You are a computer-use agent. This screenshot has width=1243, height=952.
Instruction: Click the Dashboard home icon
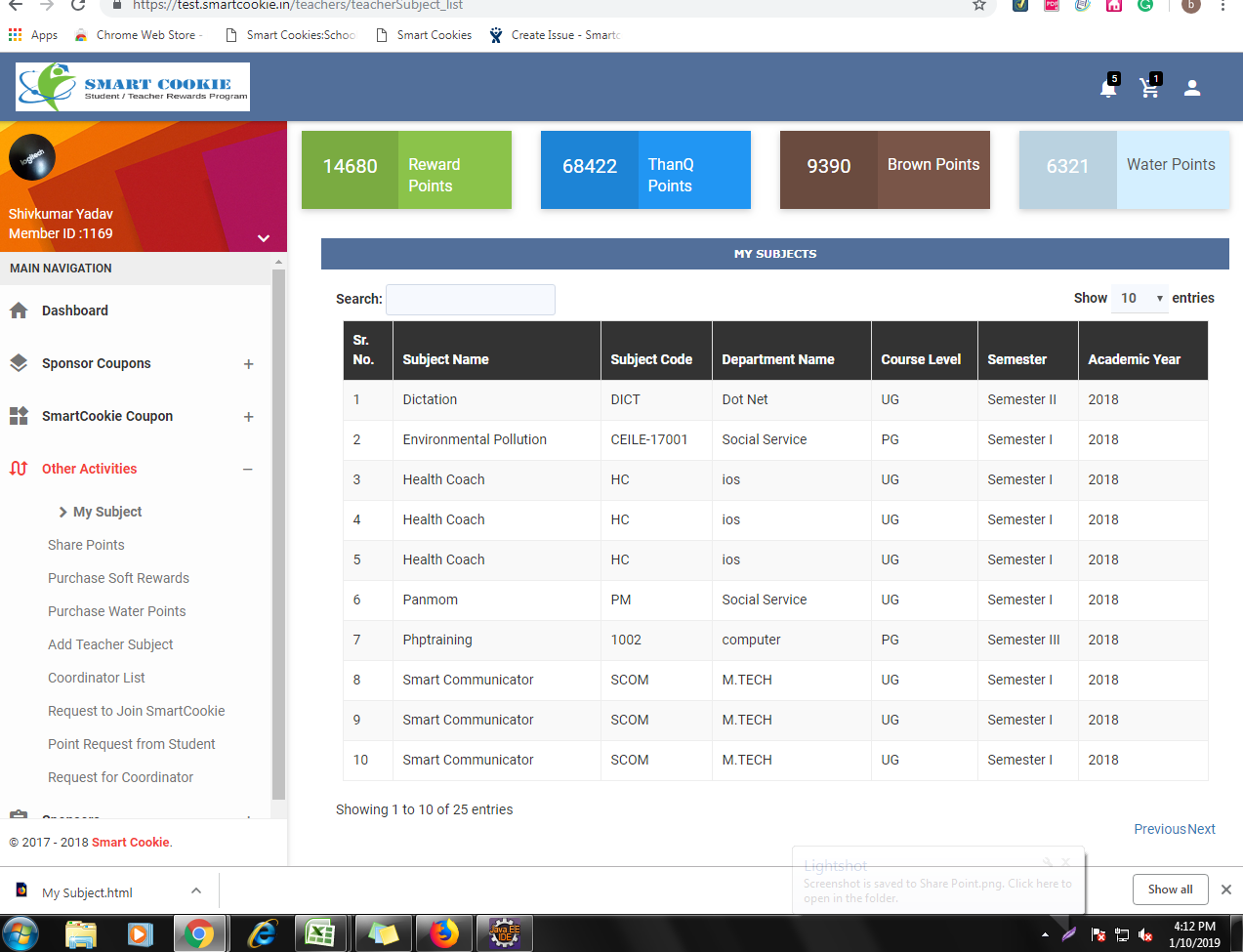pos(19,310)
